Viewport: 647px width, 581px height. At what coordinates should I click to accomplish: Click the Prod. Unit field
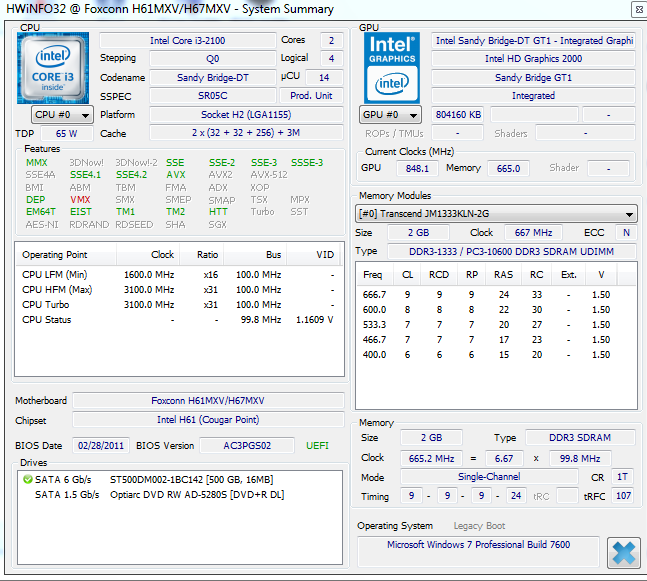tap(311, 96)
